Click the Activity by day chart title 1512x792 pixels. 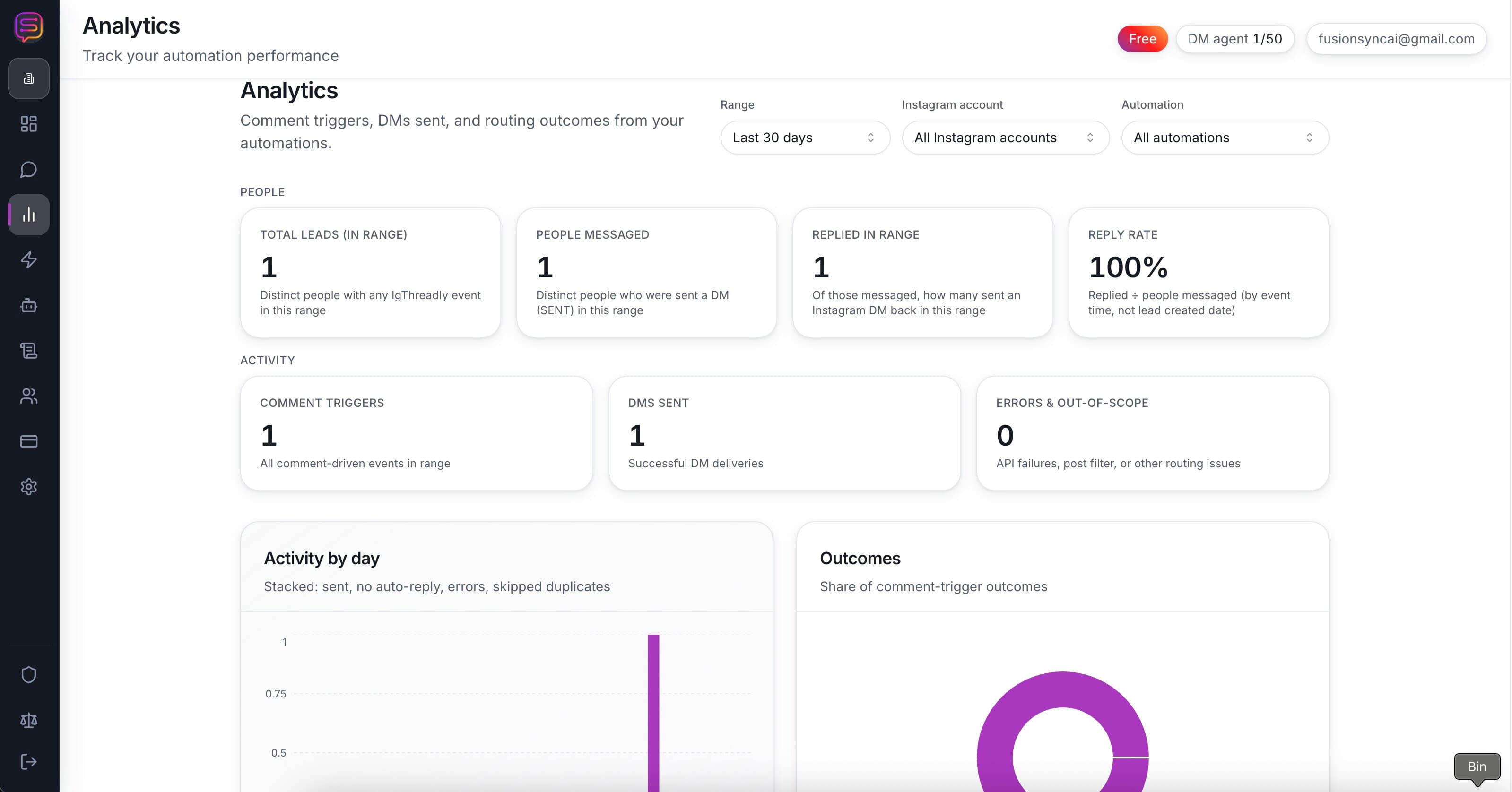(322, 559)
